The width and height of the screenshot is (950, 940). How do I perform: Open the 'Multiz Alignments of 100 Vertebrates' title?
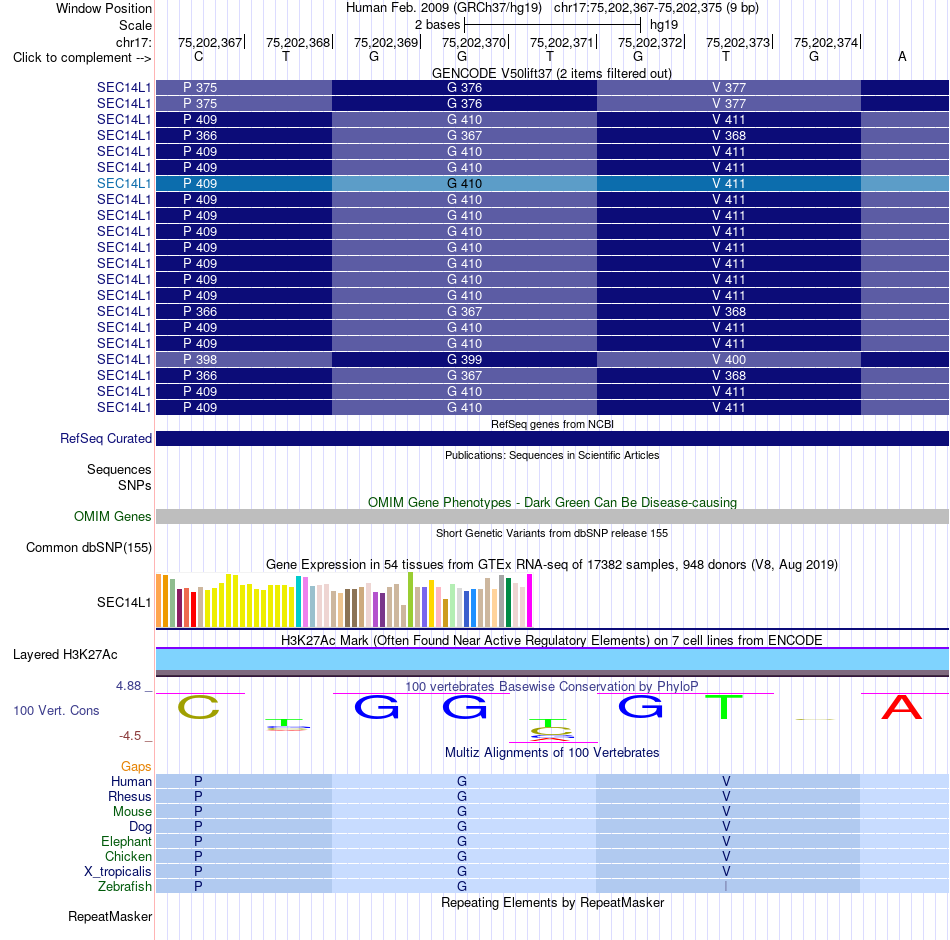coord(552,752)
